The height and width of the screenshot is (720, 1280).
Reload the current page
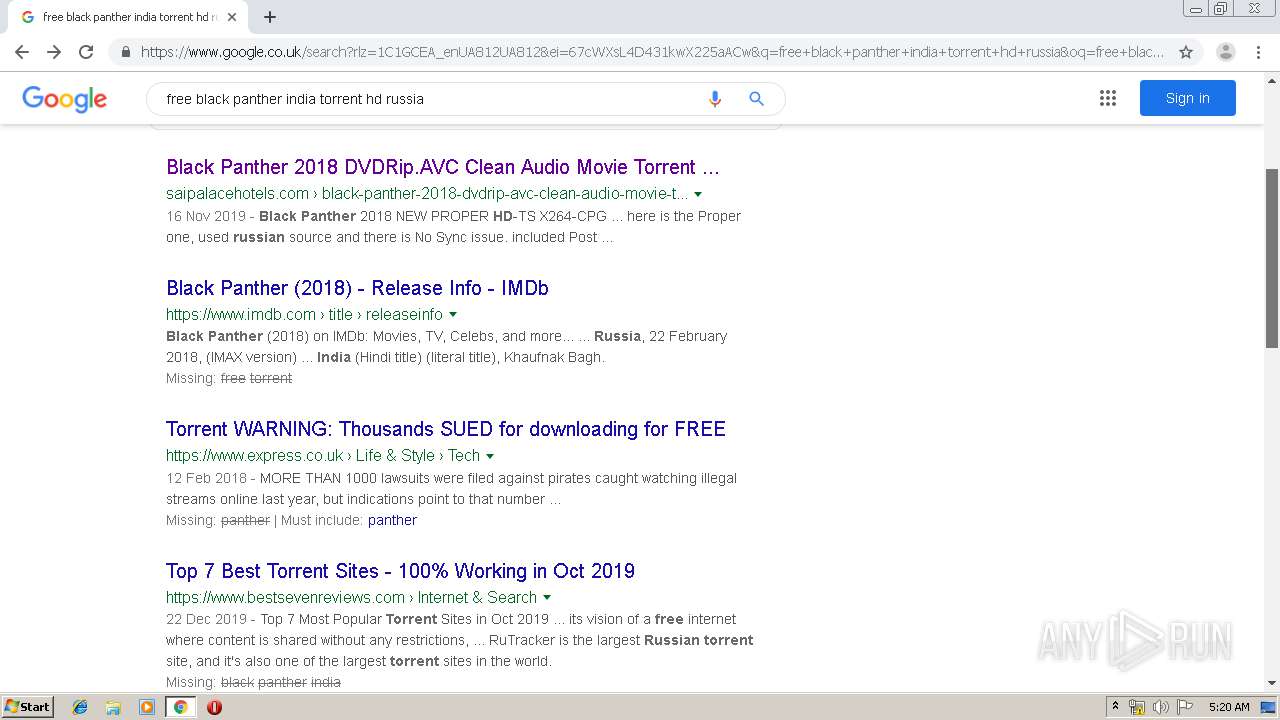click(86, 52)
